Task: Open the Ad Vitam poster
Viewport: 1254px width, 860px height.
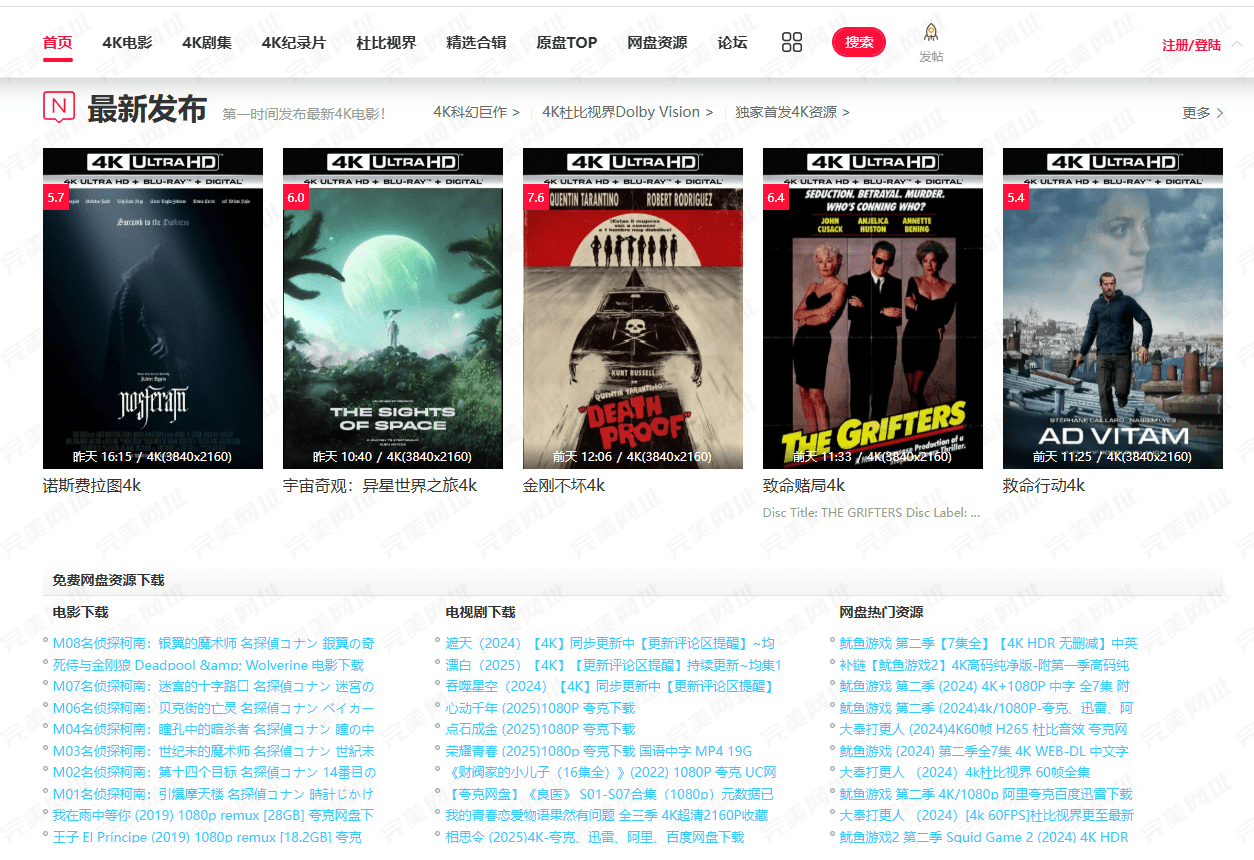Action: (x=1113, y=308)
